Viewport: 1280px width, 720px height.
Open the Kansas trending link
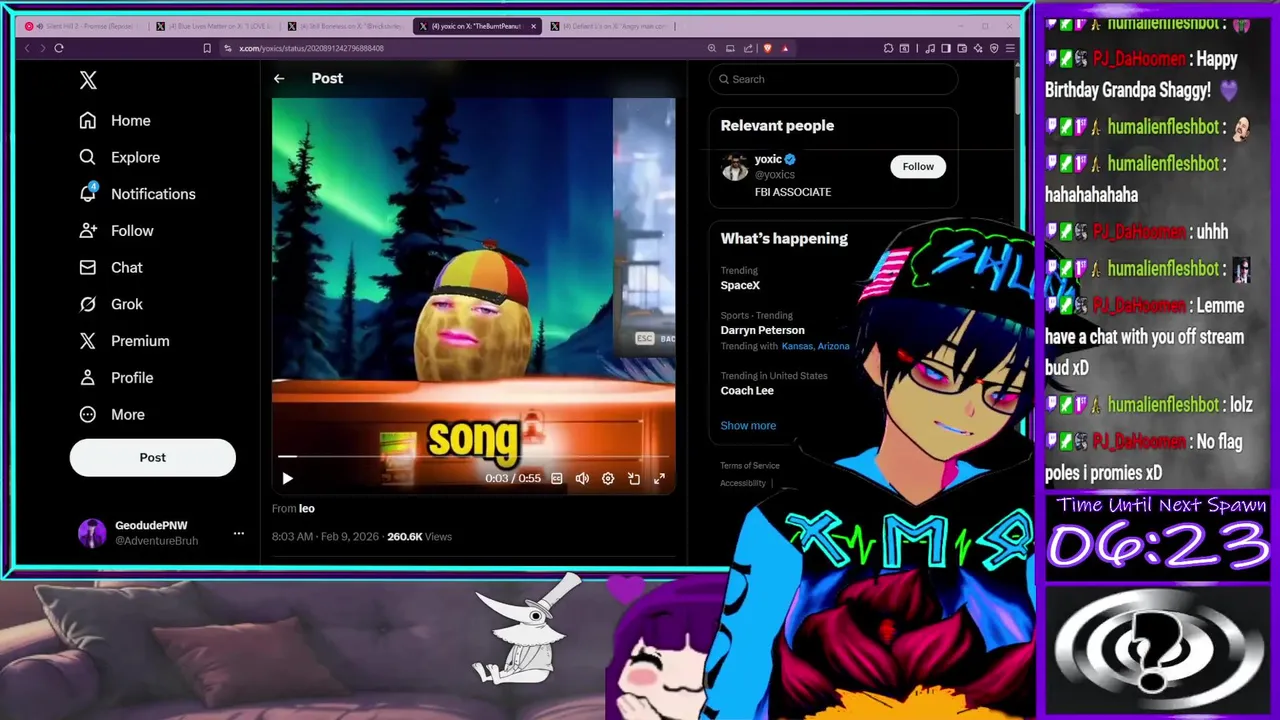[797, 346]
